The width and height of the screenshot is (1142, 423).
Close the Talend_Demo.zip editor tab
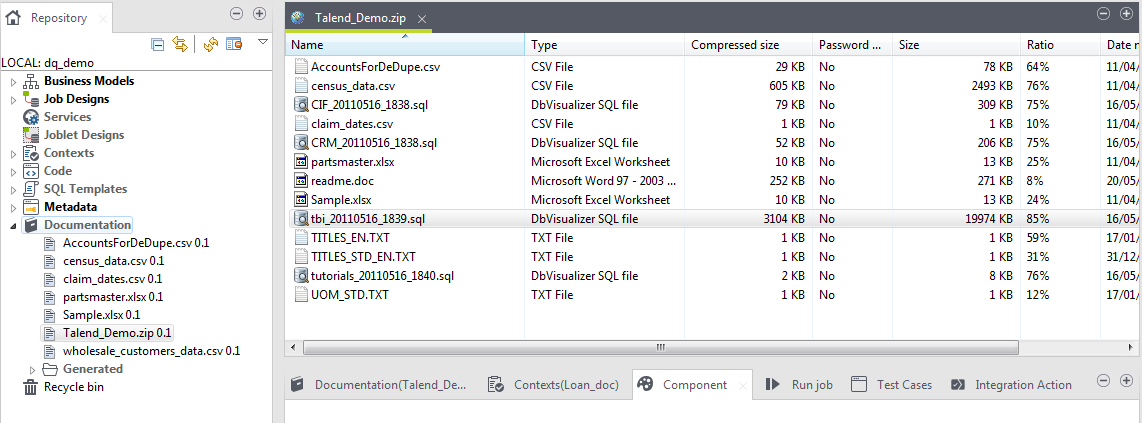pos(423,19)
